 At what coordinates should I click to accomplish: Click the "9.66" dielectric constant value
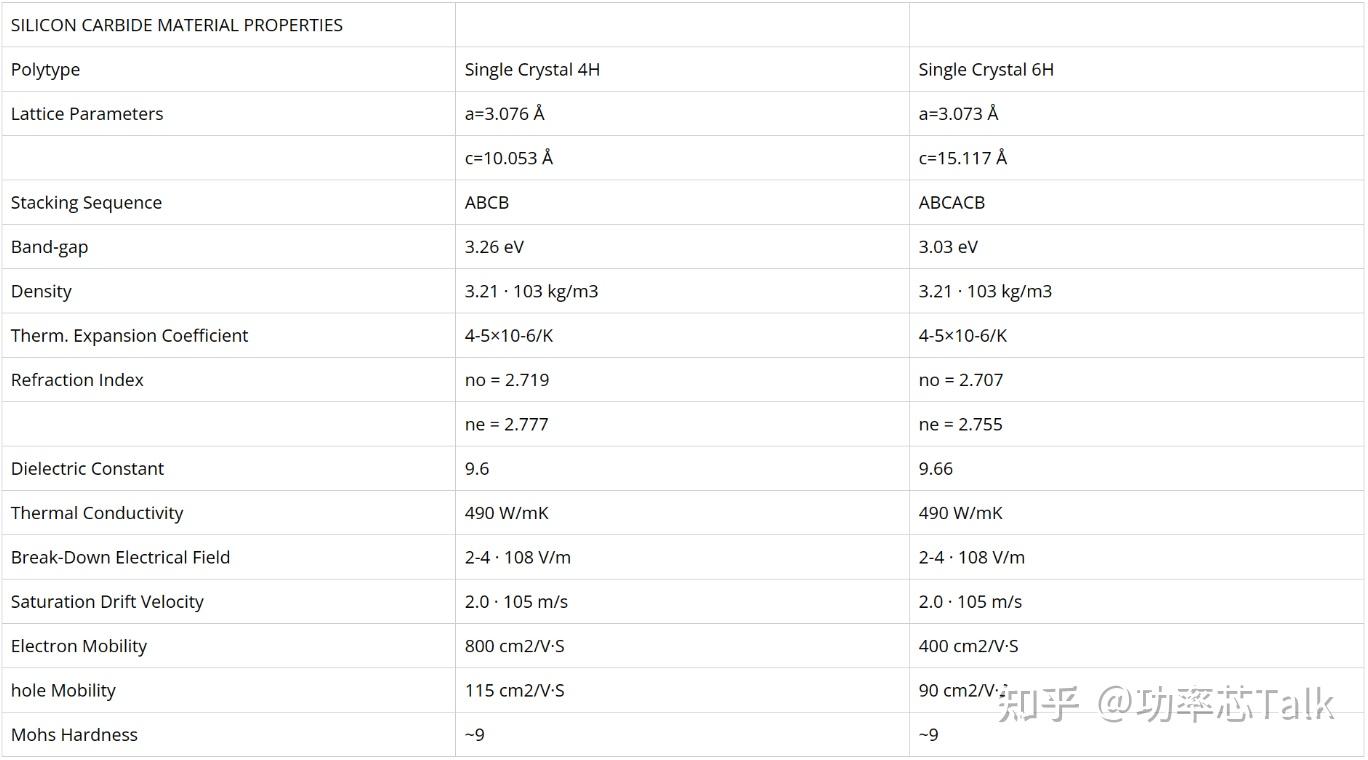coord(936,468)
